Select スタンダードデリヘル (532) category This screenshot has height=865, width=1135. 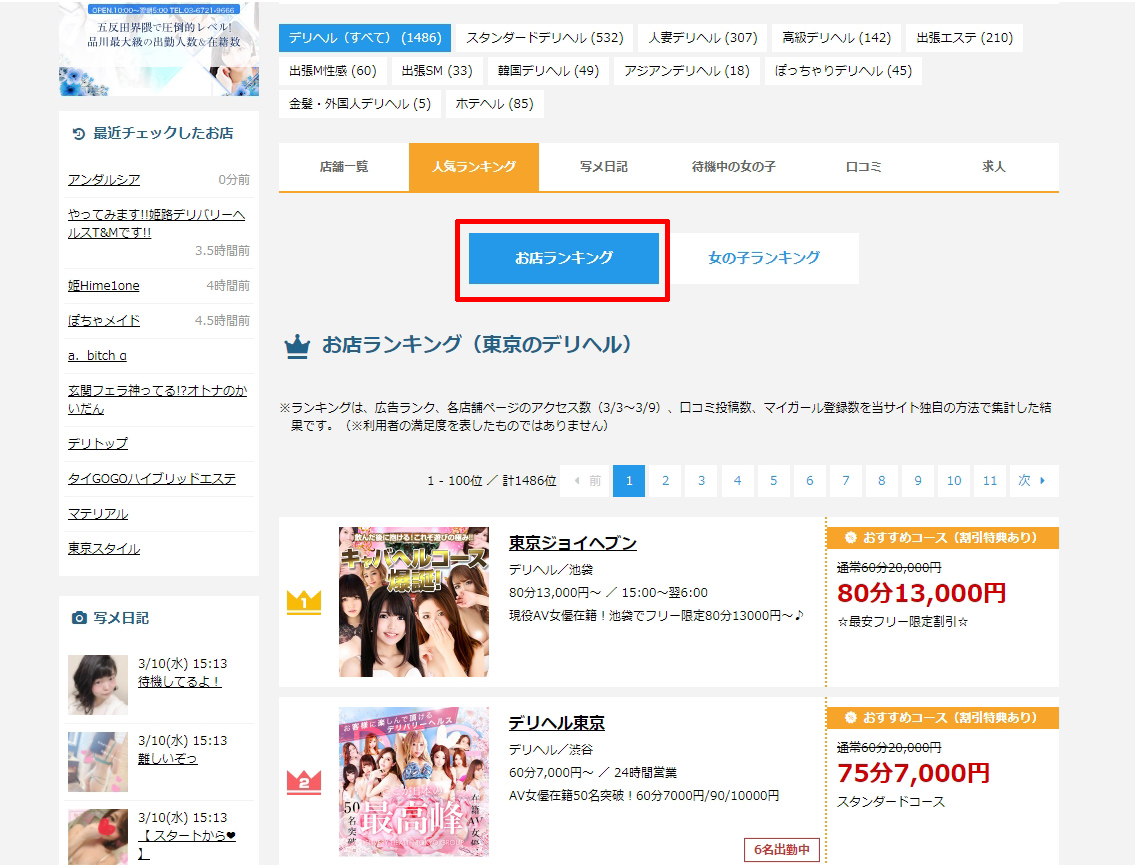tap(544, 38)
